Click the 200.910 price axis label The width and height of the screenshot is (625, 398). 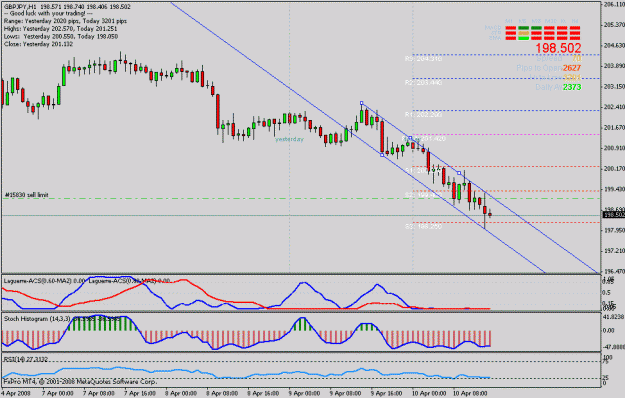pos(614,148)
